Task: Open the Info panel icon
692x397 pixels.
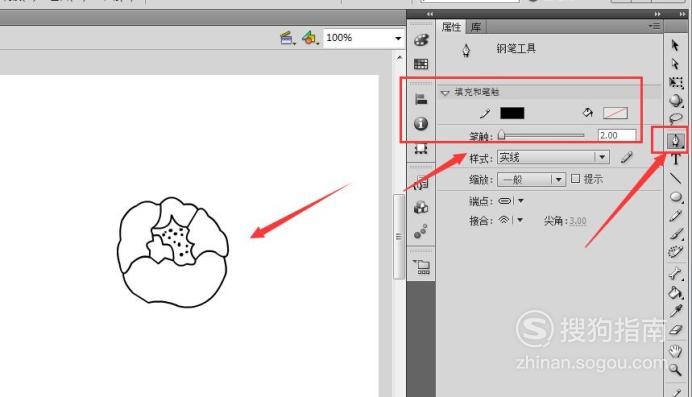Action: 421,123
